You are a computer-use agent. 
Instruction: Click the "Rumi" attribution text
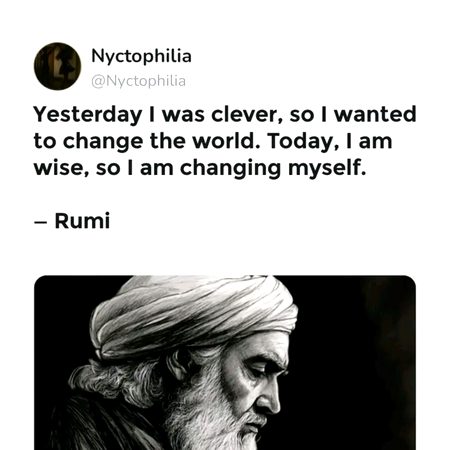coord(82,221)
